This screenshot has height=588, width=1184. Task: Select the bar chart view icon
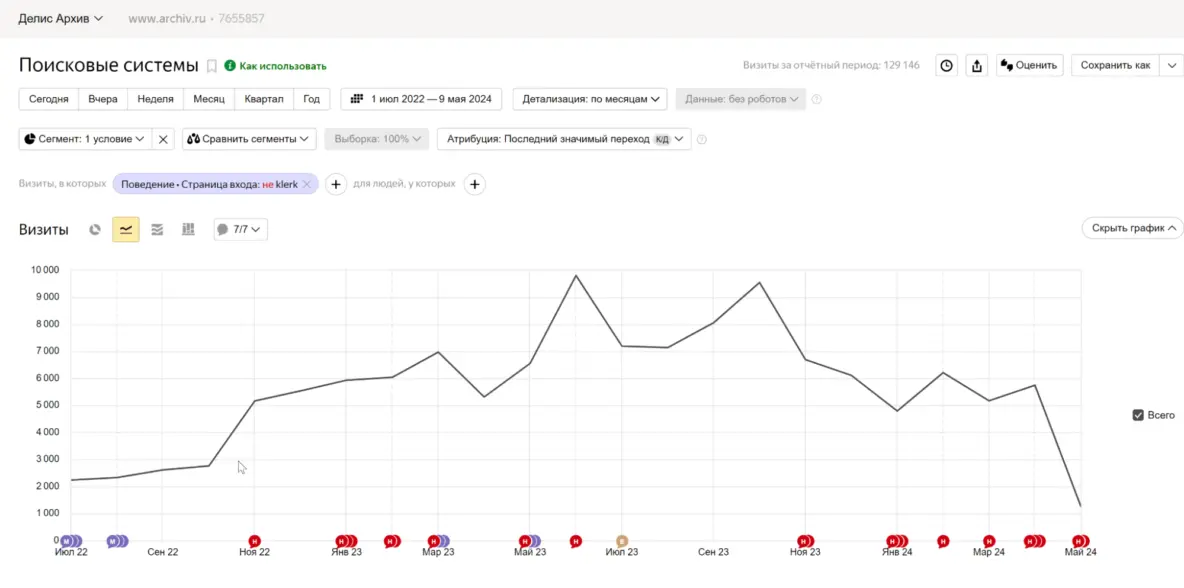[188, 230]
